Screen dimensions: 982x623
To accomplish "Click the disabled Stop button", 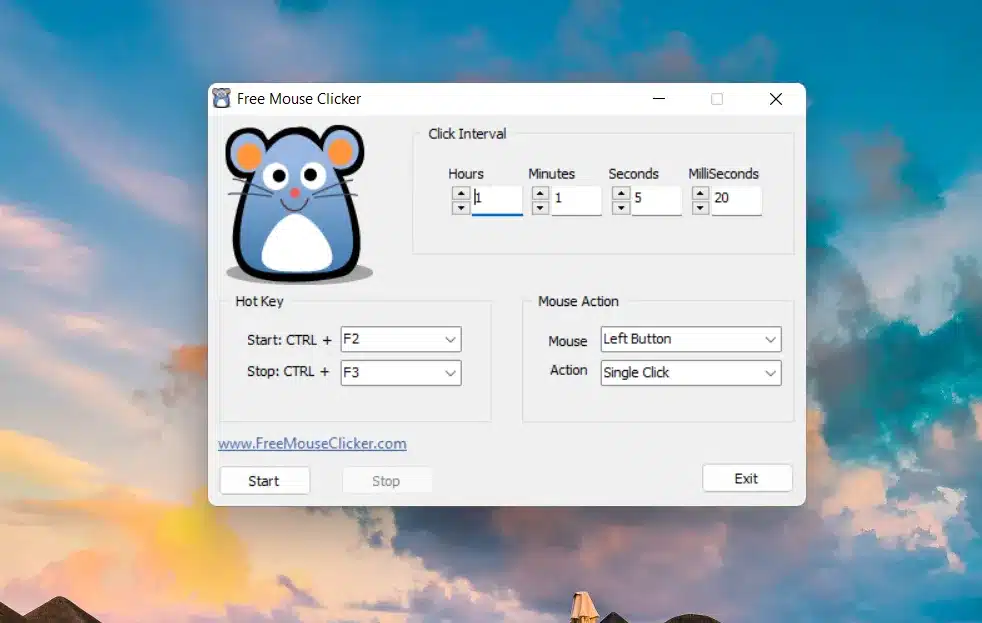I will click(386, 481).
